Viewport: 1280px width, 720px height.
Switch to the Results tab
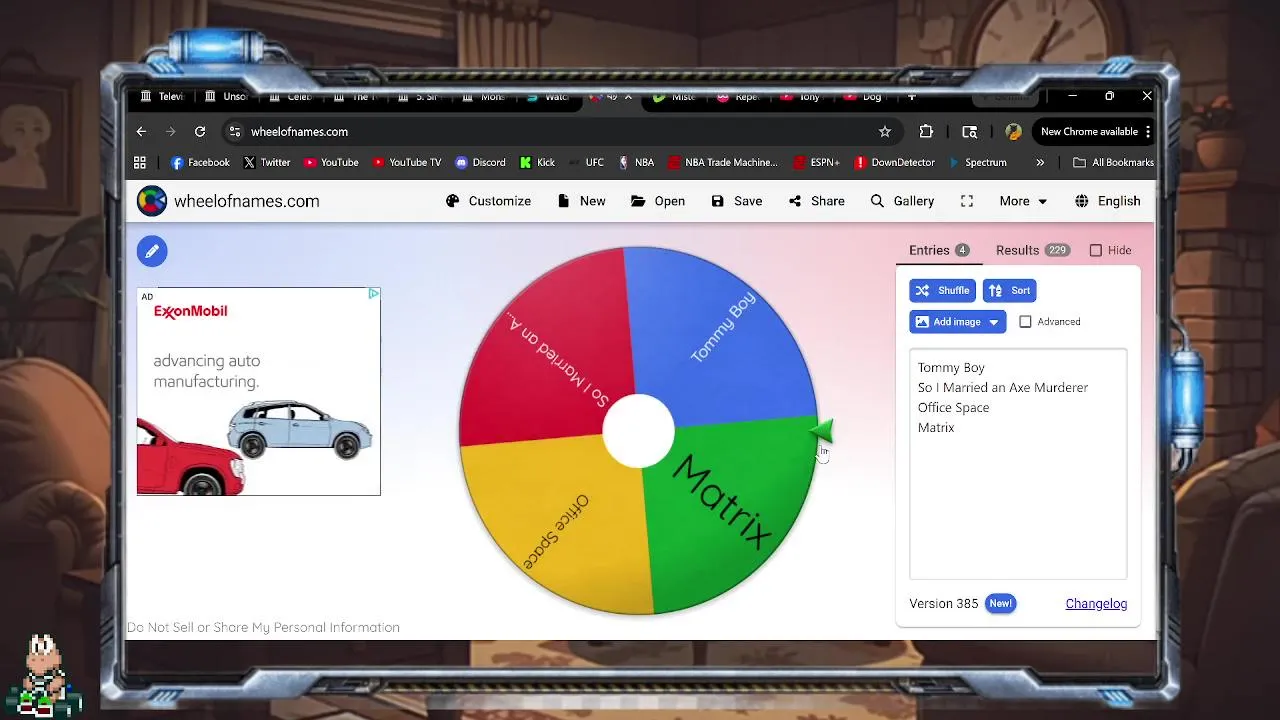[1033, 251]
